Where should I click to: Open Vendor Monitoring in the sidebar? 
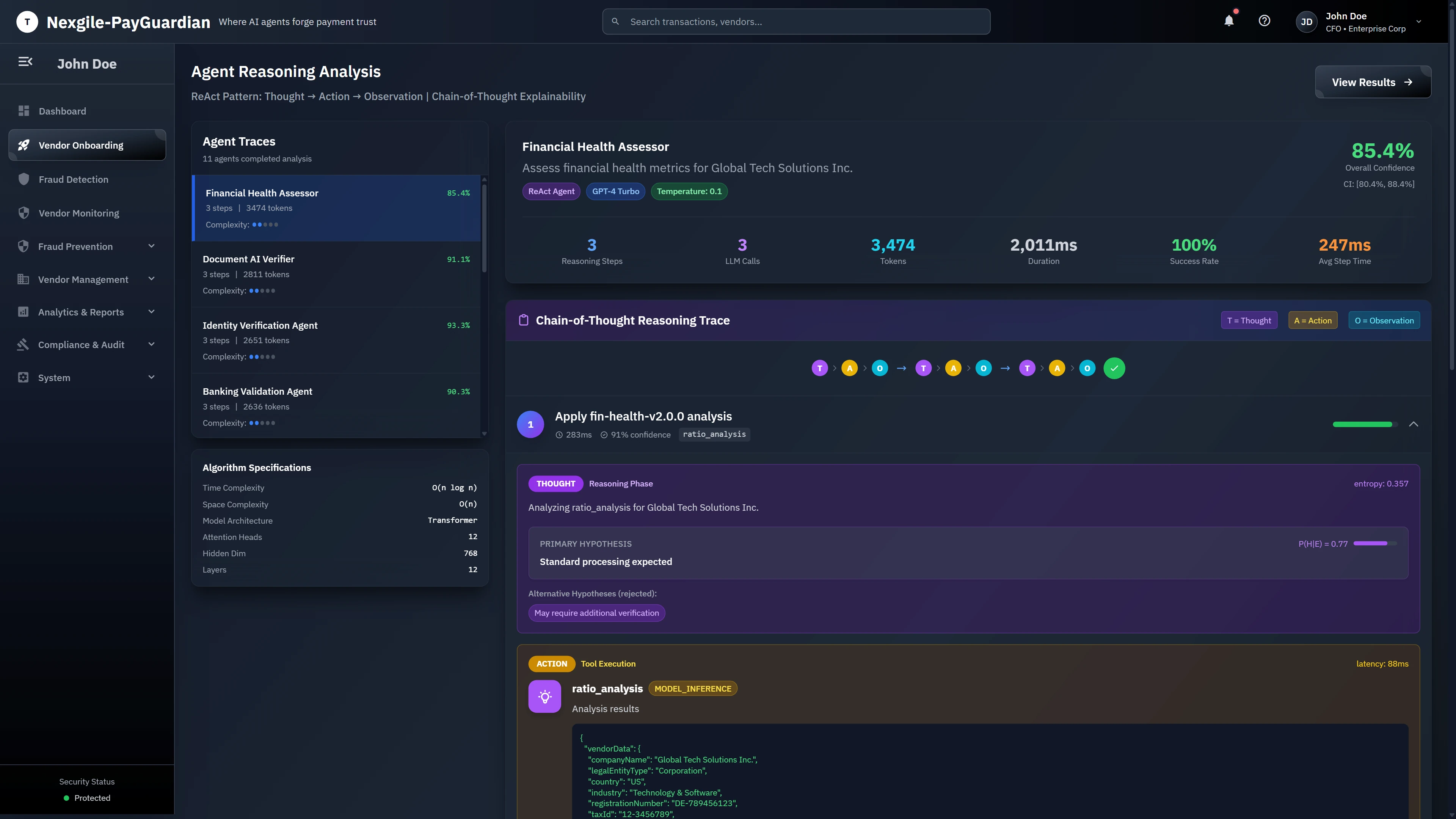pyautogui.click(x=78, y=213)
